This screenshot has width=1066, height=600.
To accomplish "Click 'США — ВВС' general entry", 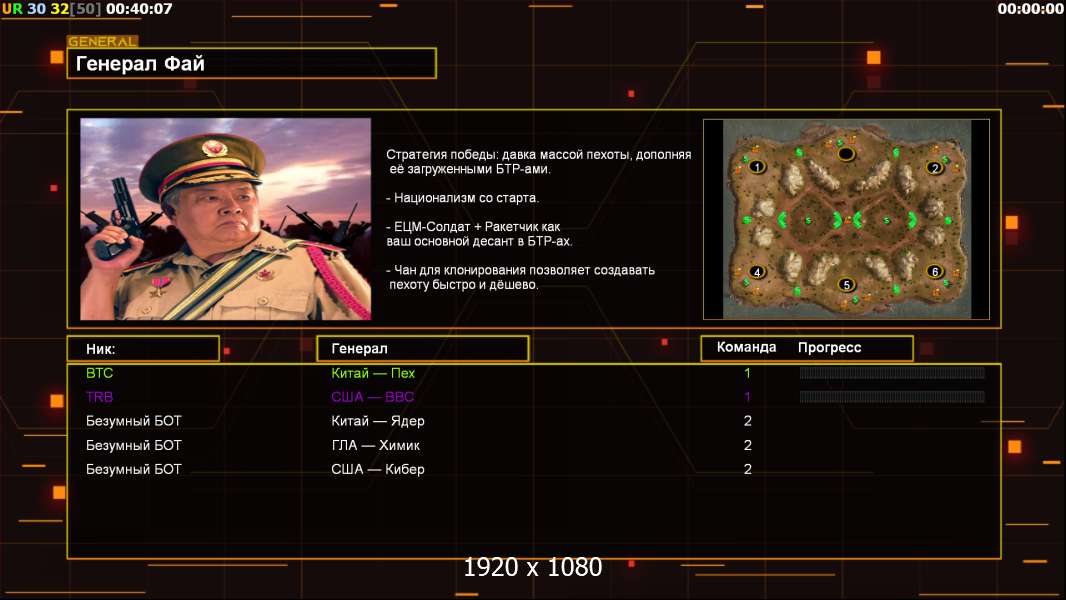I will pos(373,397).
